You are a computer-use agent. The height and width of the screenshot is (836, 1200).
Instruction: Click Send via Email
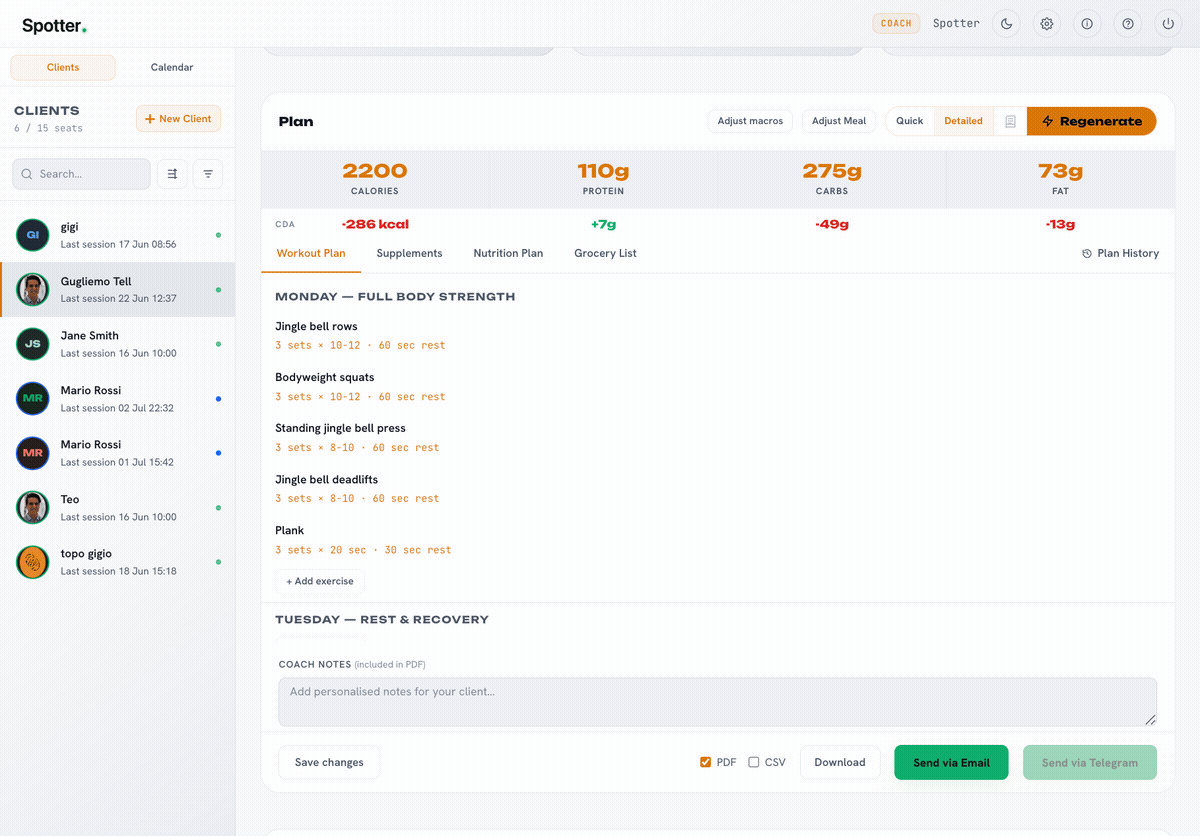click(x=951, y=762)
